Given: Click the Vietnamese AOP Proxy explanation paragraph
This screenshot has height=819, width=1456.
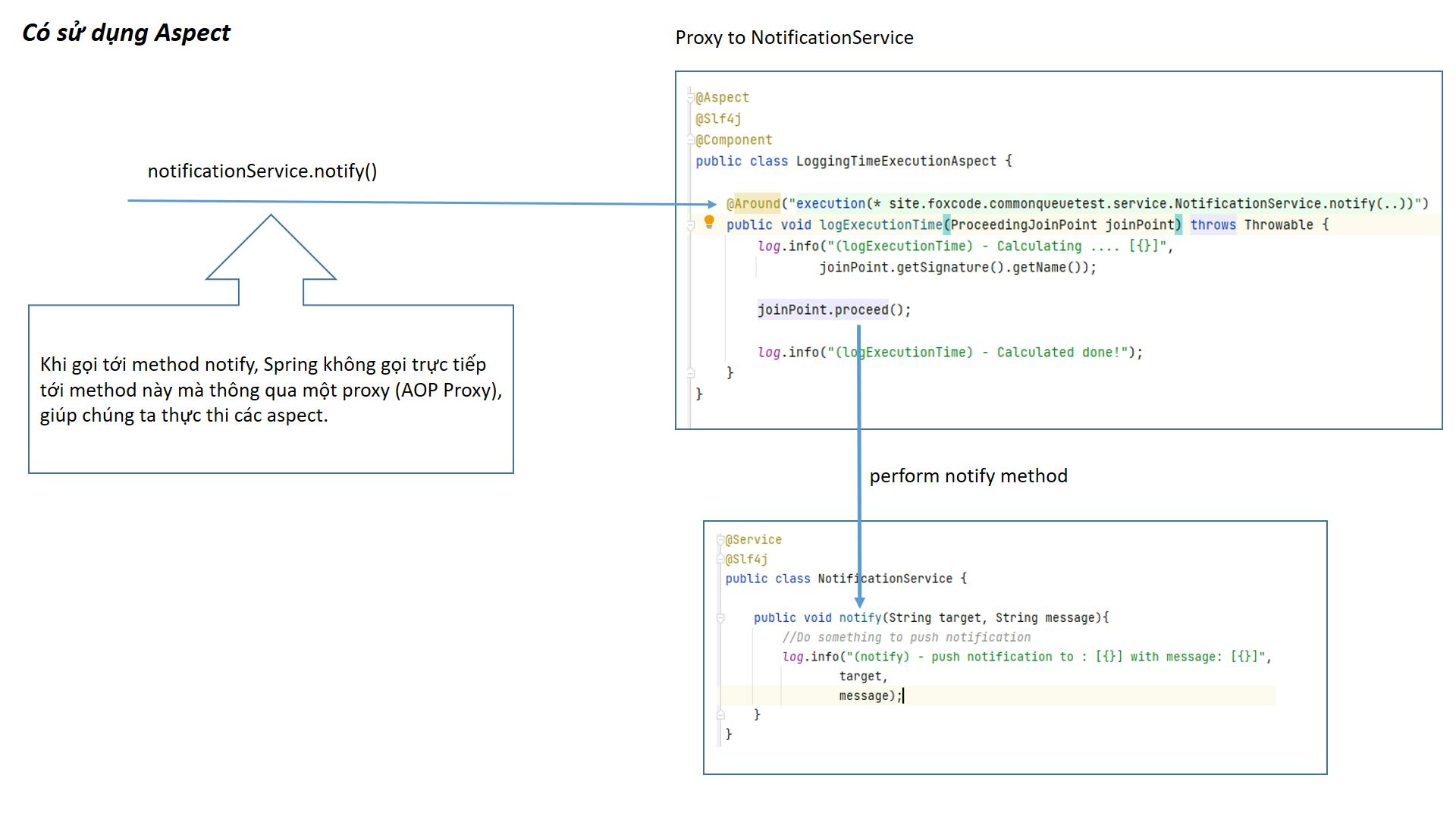Looking at the screenshot, I should click(x=271, y=390).
